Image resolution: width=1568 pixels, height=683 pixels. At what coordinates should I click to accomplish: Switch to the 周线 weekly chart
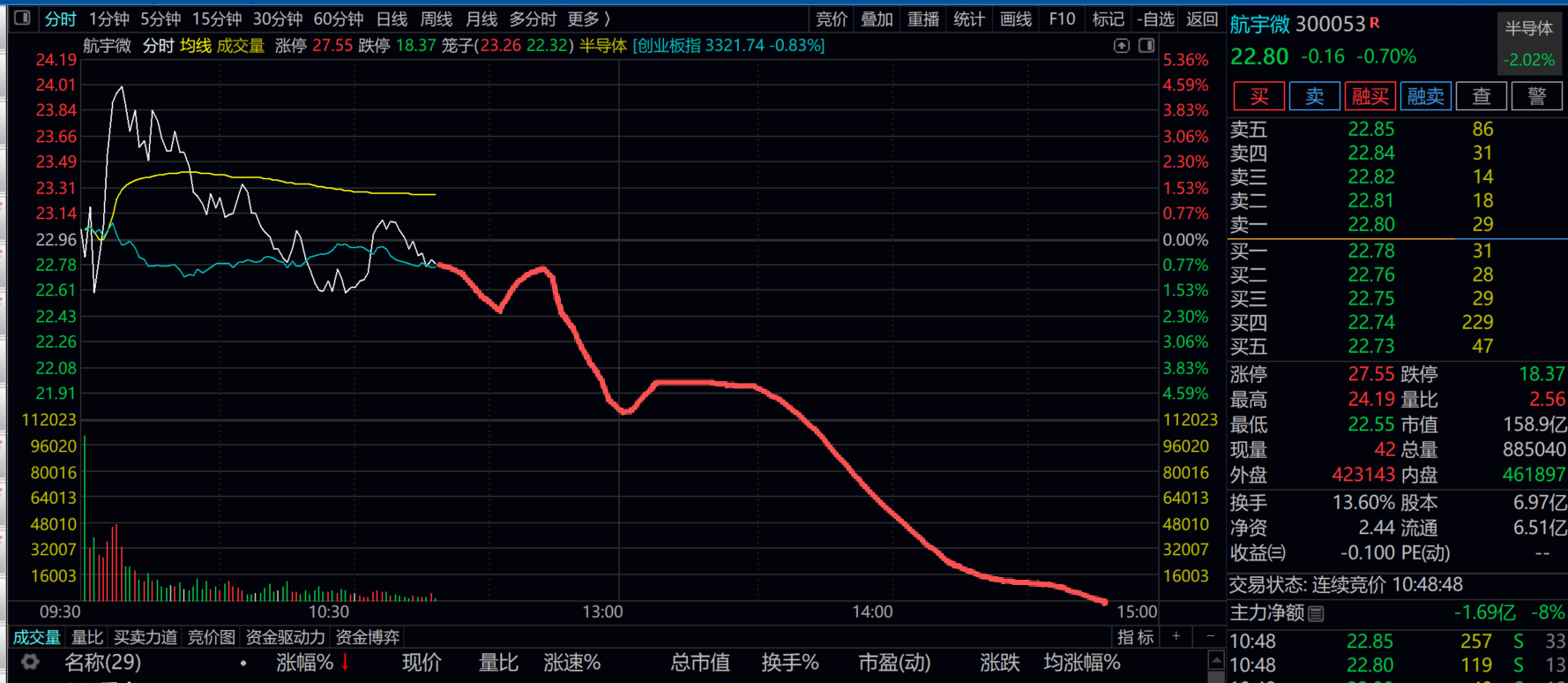tap(436, 19)
